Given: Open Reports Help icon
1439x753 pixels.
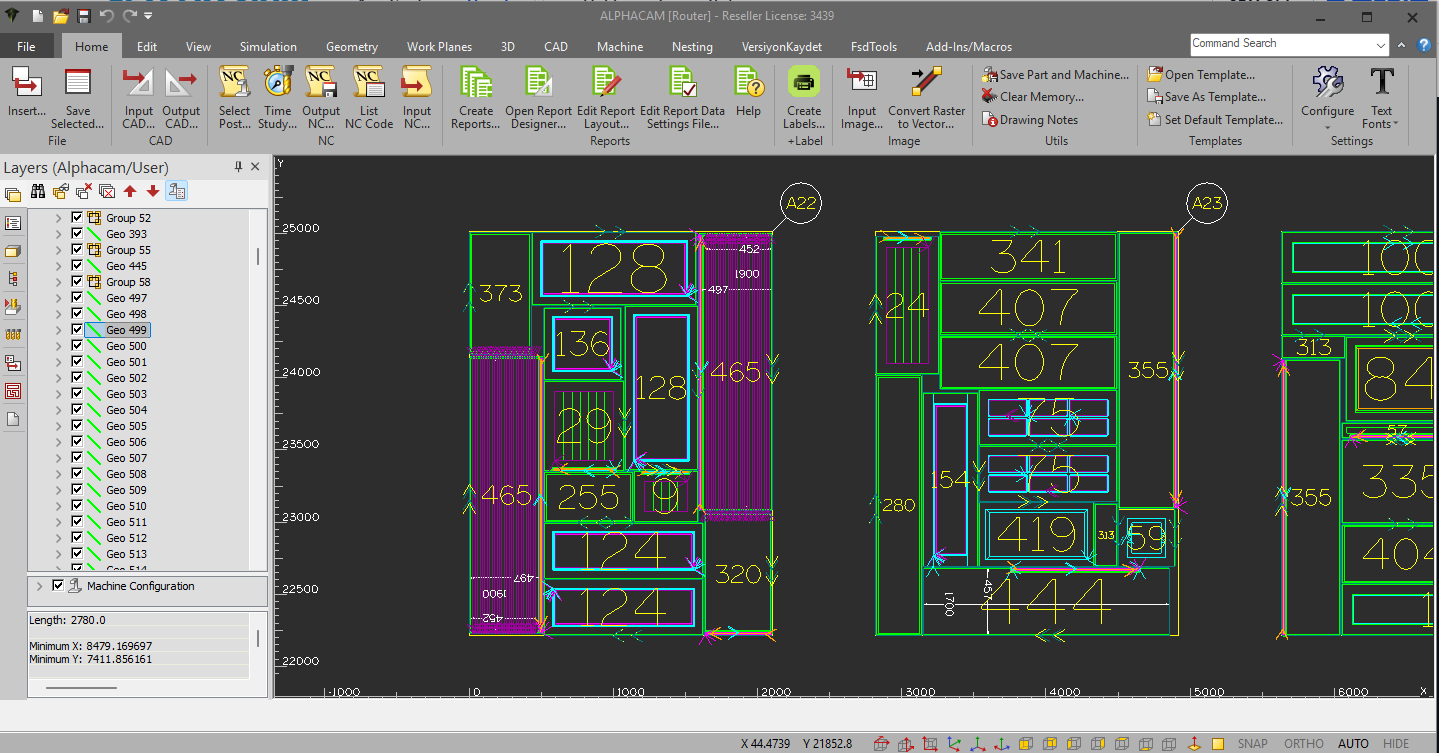Looking at the screenshot, I should 748,84.
